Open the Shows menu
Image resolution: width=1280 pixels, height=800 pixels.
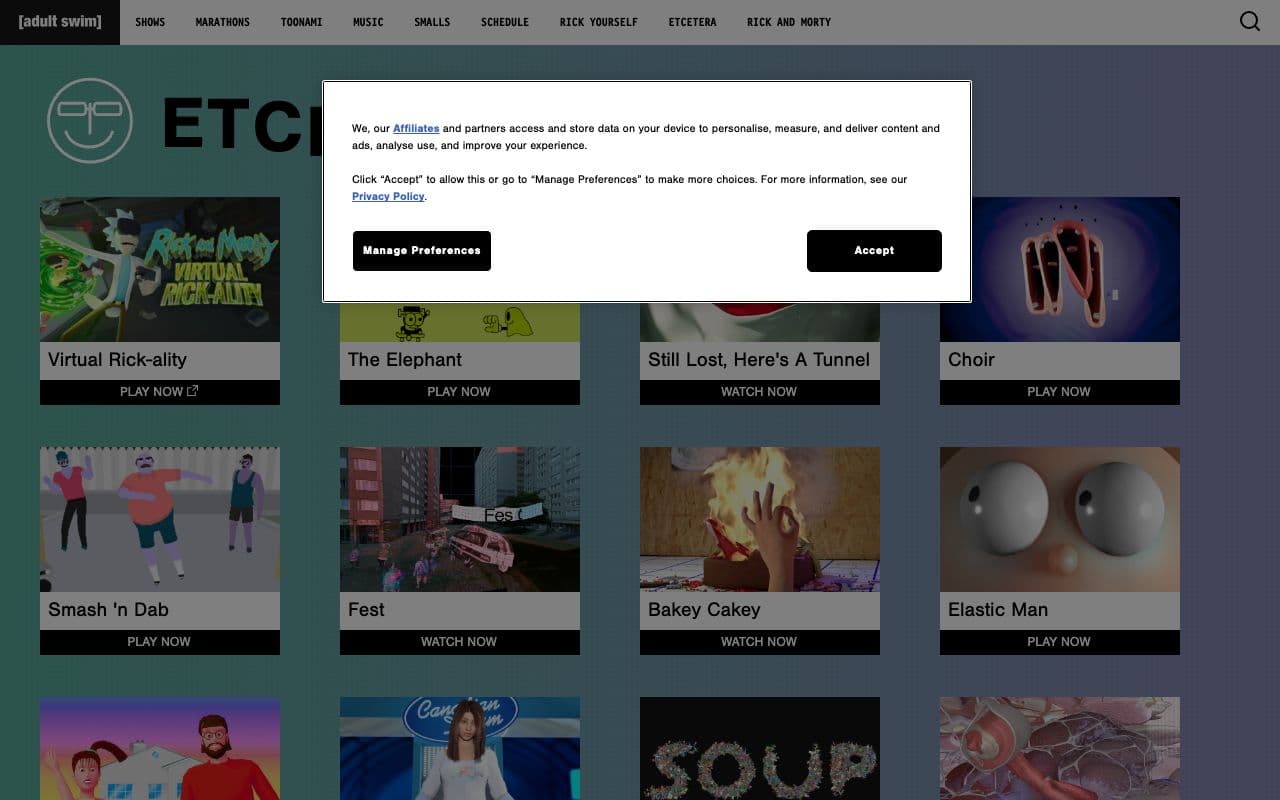tap(150, 22)
